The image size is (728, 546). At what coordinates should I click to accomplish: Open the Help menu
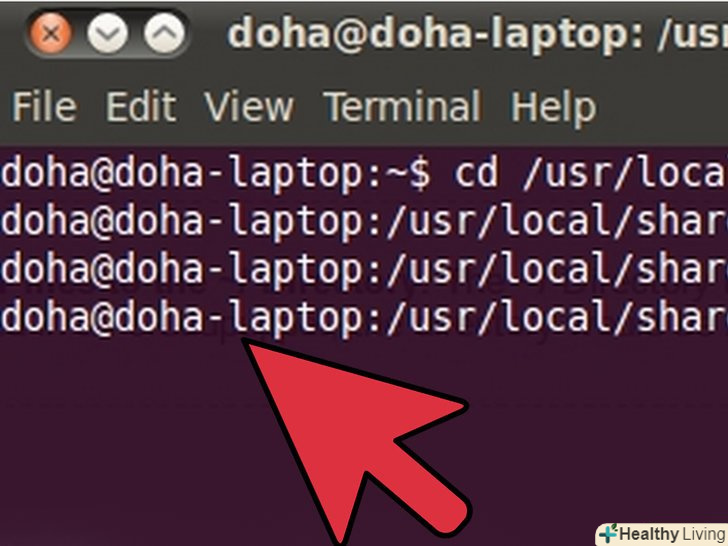point(553,107)
